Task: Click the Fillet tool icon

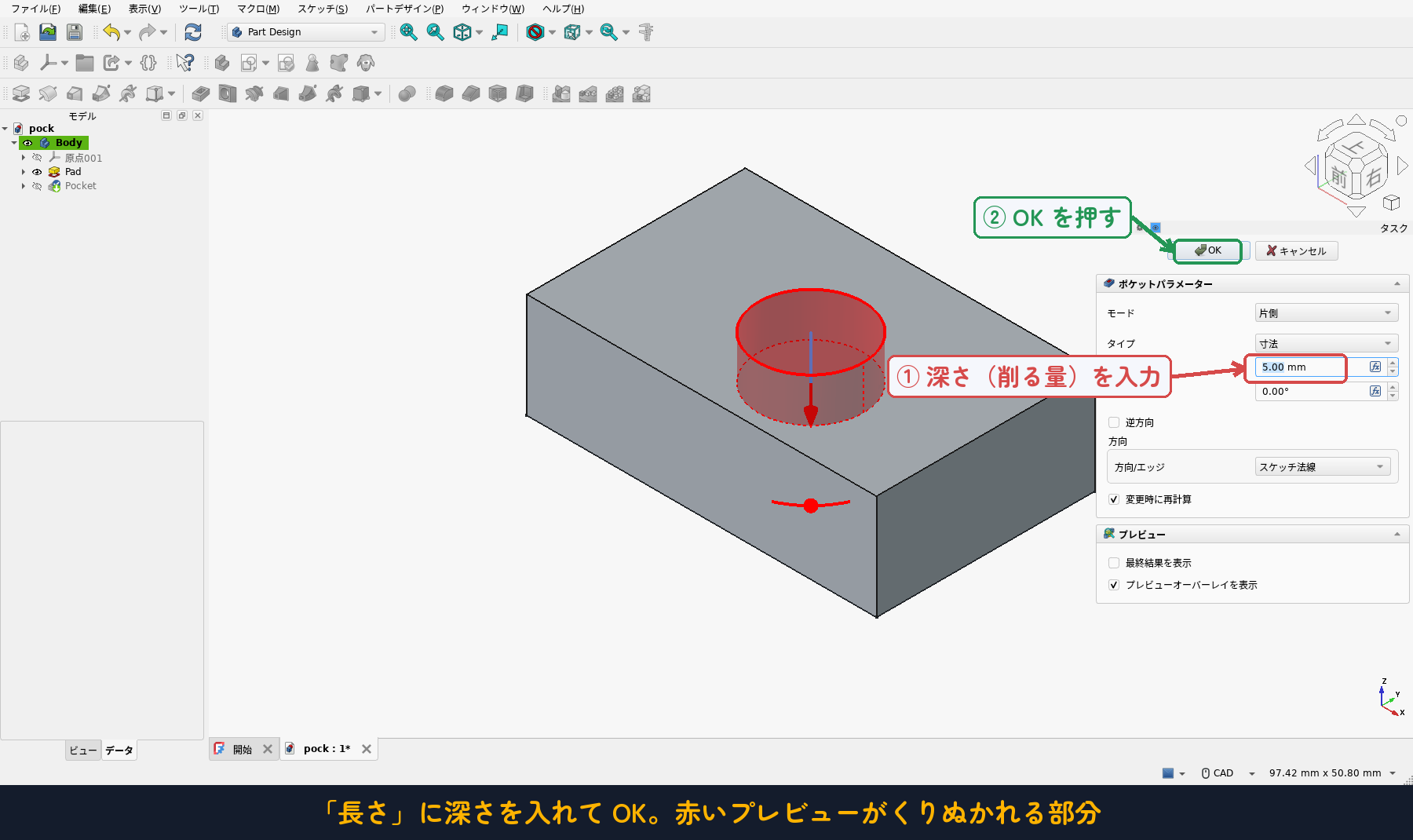Action: pos(444,94)
